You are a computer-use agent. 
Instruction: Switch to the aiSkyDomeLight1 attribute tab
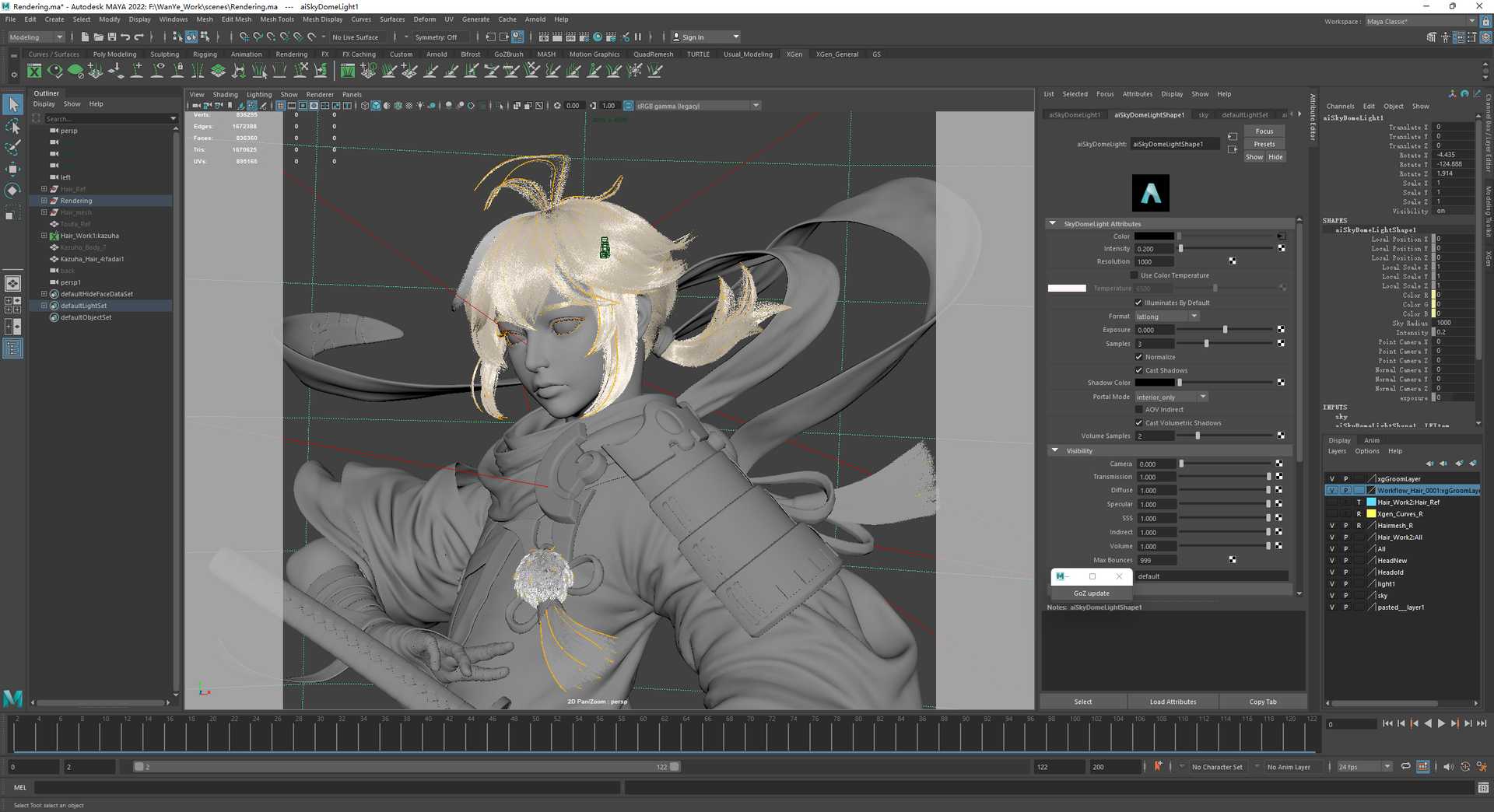coord(1075,115)
